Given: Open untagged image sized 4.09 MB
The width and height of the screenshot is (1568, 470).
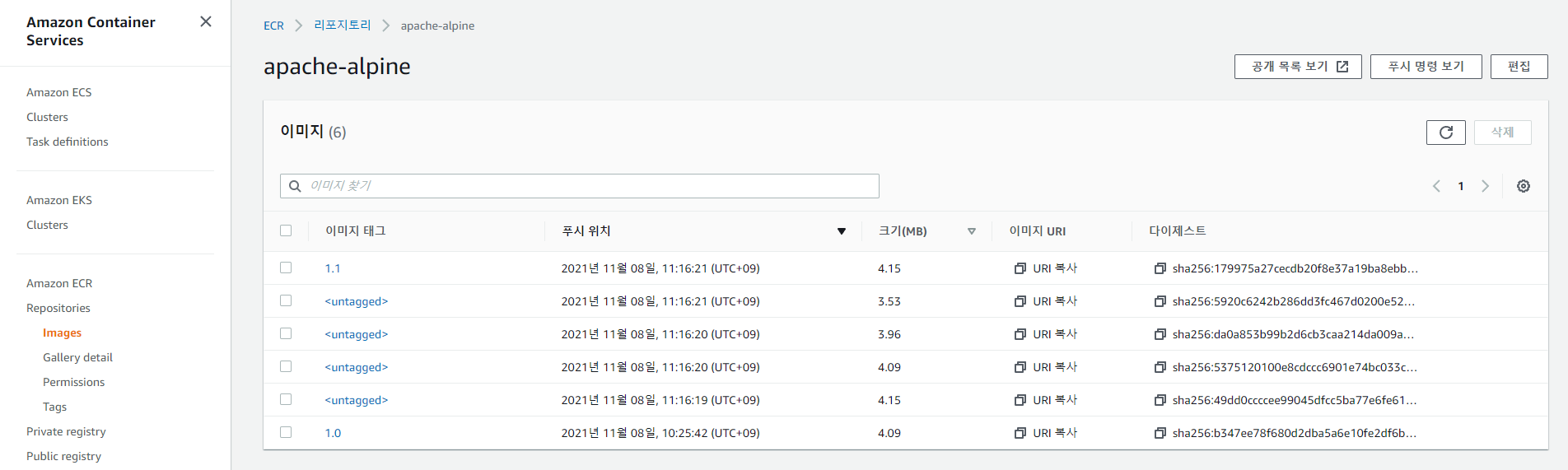Looking at the screenshot, I should click(x=357, y=367).
